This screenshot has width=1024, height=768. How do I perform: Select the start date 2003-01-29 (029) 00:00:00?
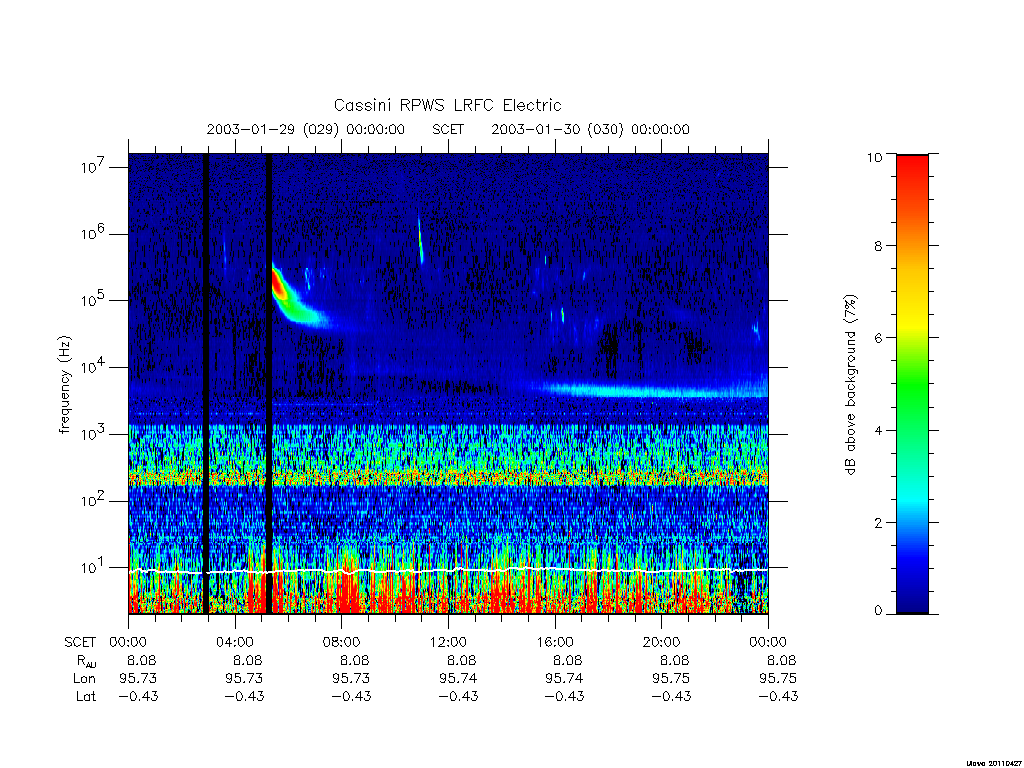coord(306,129)
